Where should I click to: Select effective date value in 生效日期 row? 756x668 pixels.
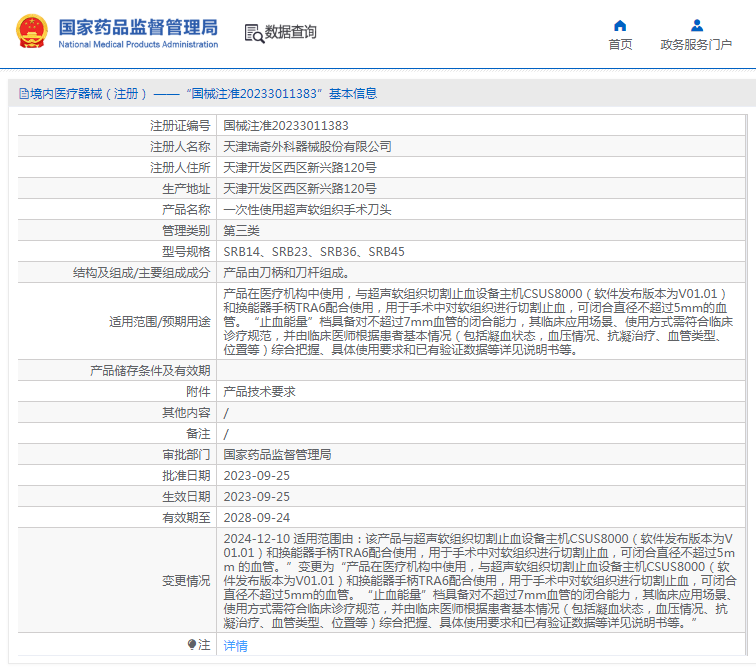pyautogui.click(x=256, y=496)
